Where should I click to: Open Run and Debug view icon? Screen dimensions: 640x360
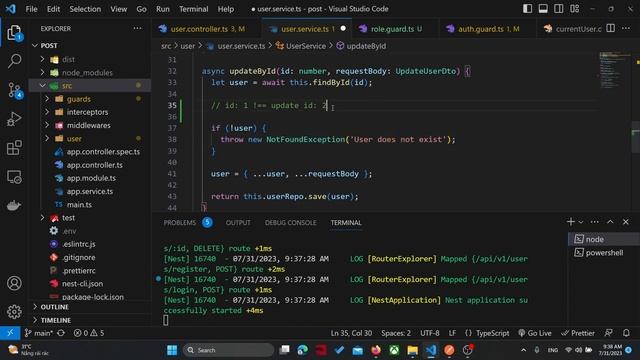click(14, 119)
